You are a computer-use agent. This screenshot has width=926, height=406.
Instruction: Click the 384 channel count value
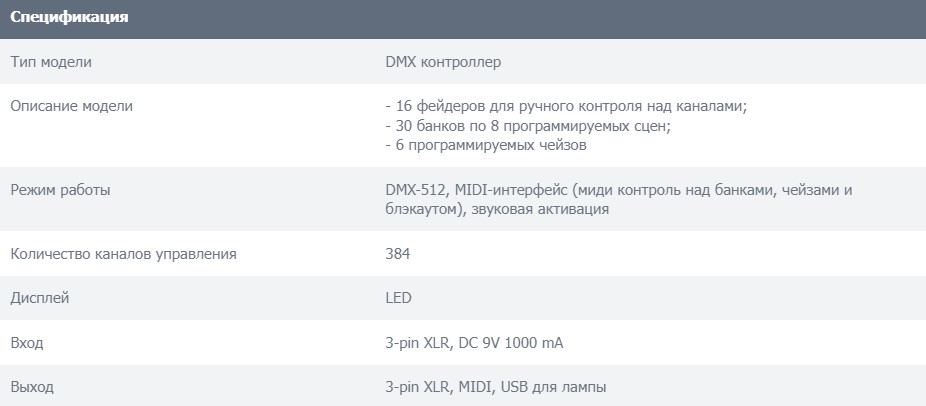click(397, 254)
